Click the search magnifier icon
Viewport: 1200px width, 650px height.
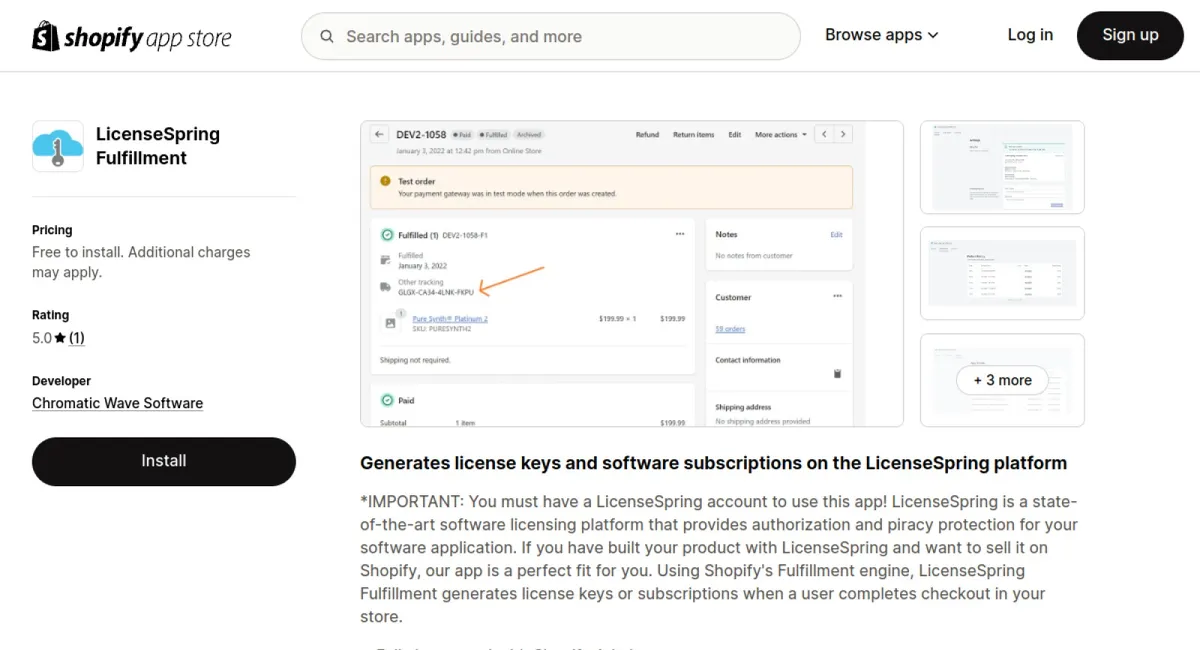coord(327,37)
